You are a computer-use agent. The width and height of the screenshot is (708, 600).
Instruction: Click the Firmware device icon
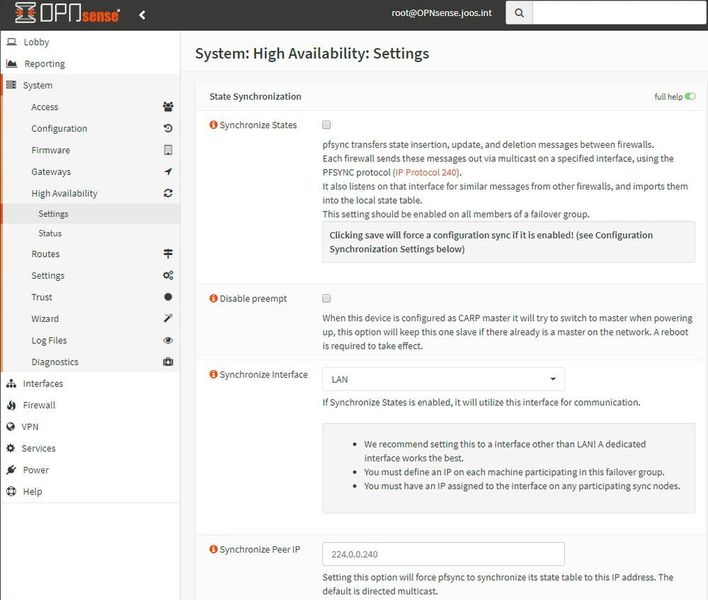click(x=168, y=150)
